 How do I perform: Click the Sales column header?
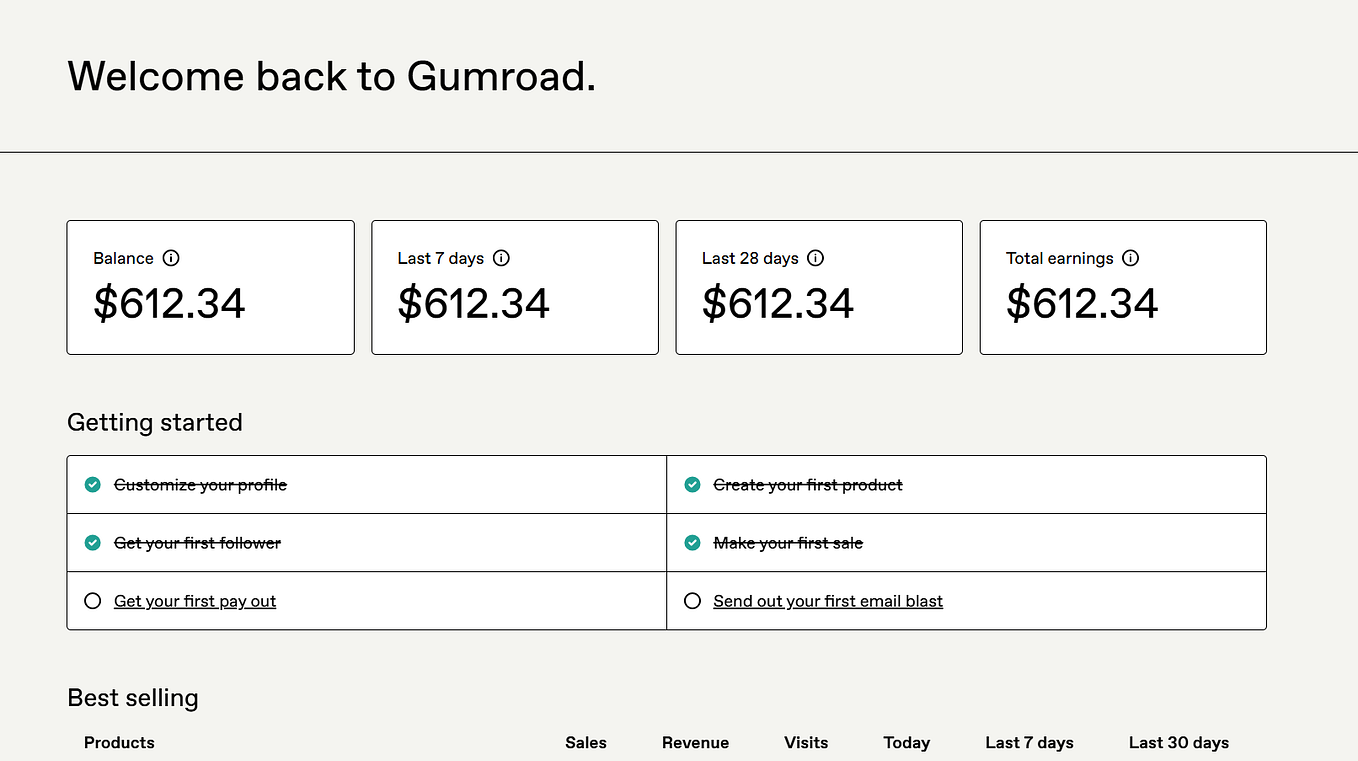pos(586,742)
